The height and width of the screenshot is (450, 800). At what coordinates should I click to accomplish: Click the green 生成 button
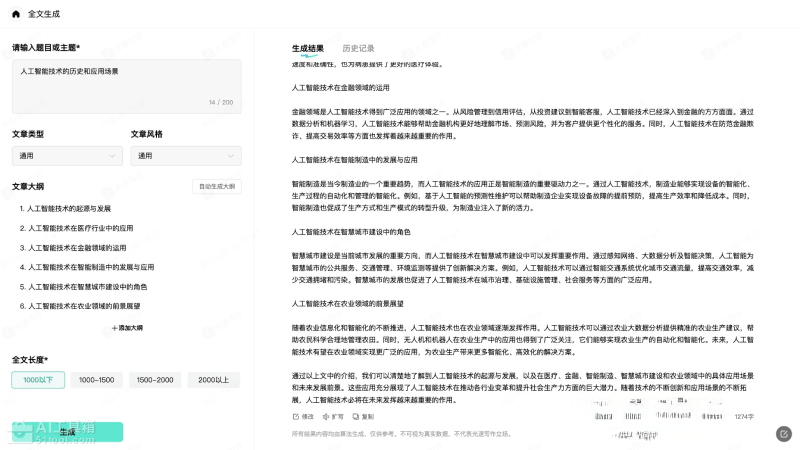67,432
